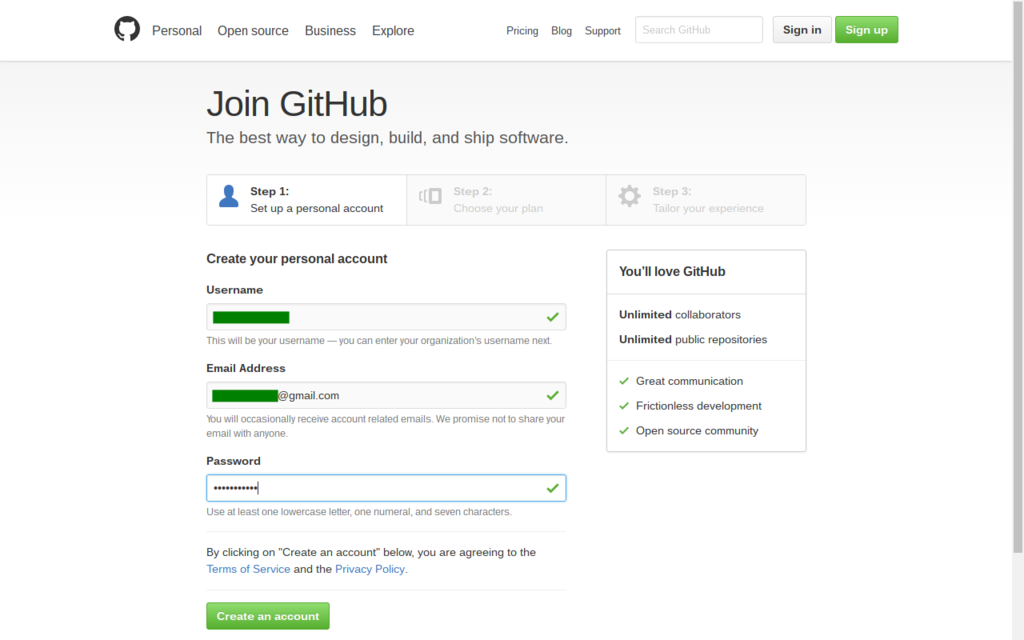
Task: Open the Pricing link in header
Action: pos(522,31)
